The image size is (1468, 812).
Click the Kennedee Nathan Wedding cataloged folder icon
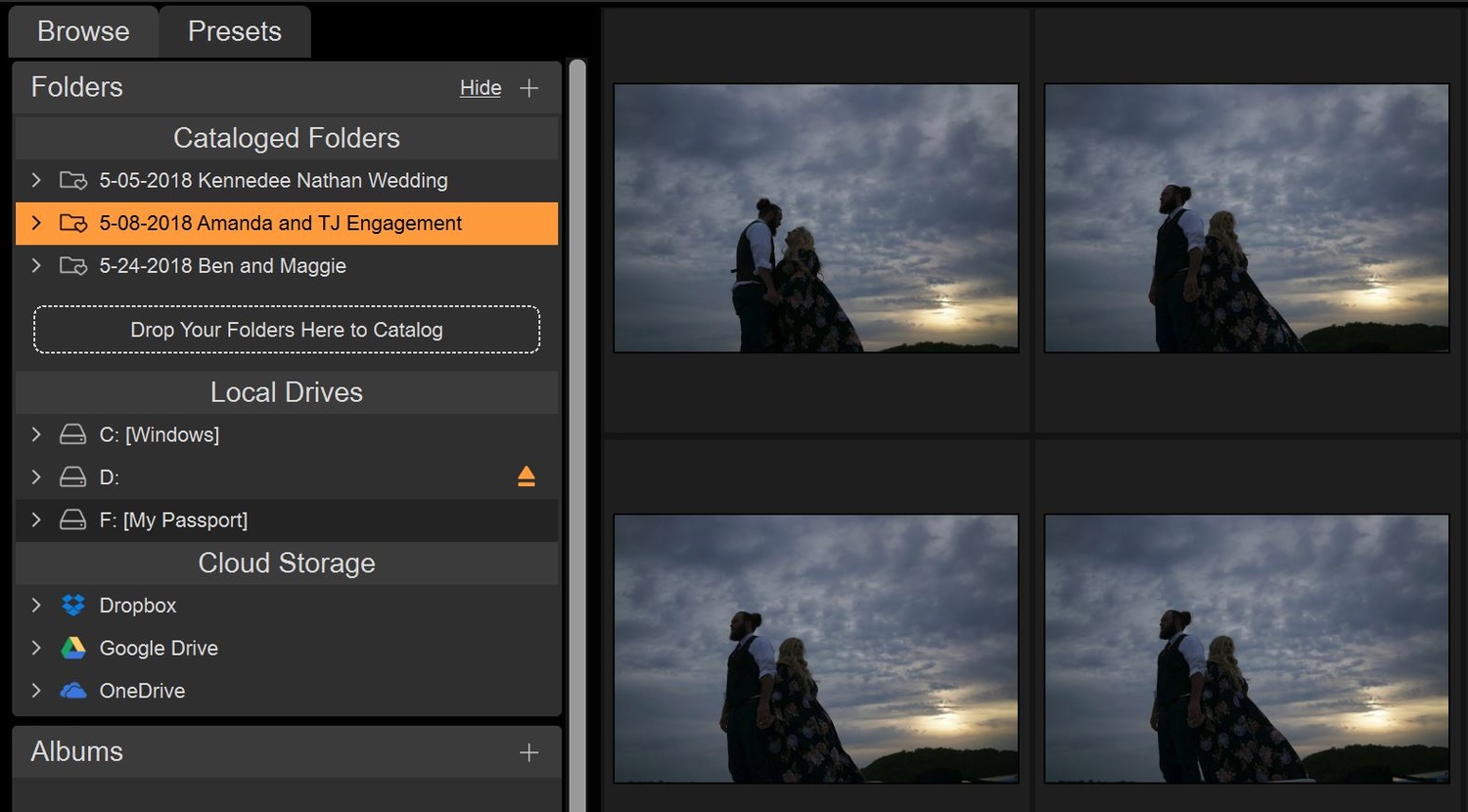pyautogui.click(x=73, y=180)
